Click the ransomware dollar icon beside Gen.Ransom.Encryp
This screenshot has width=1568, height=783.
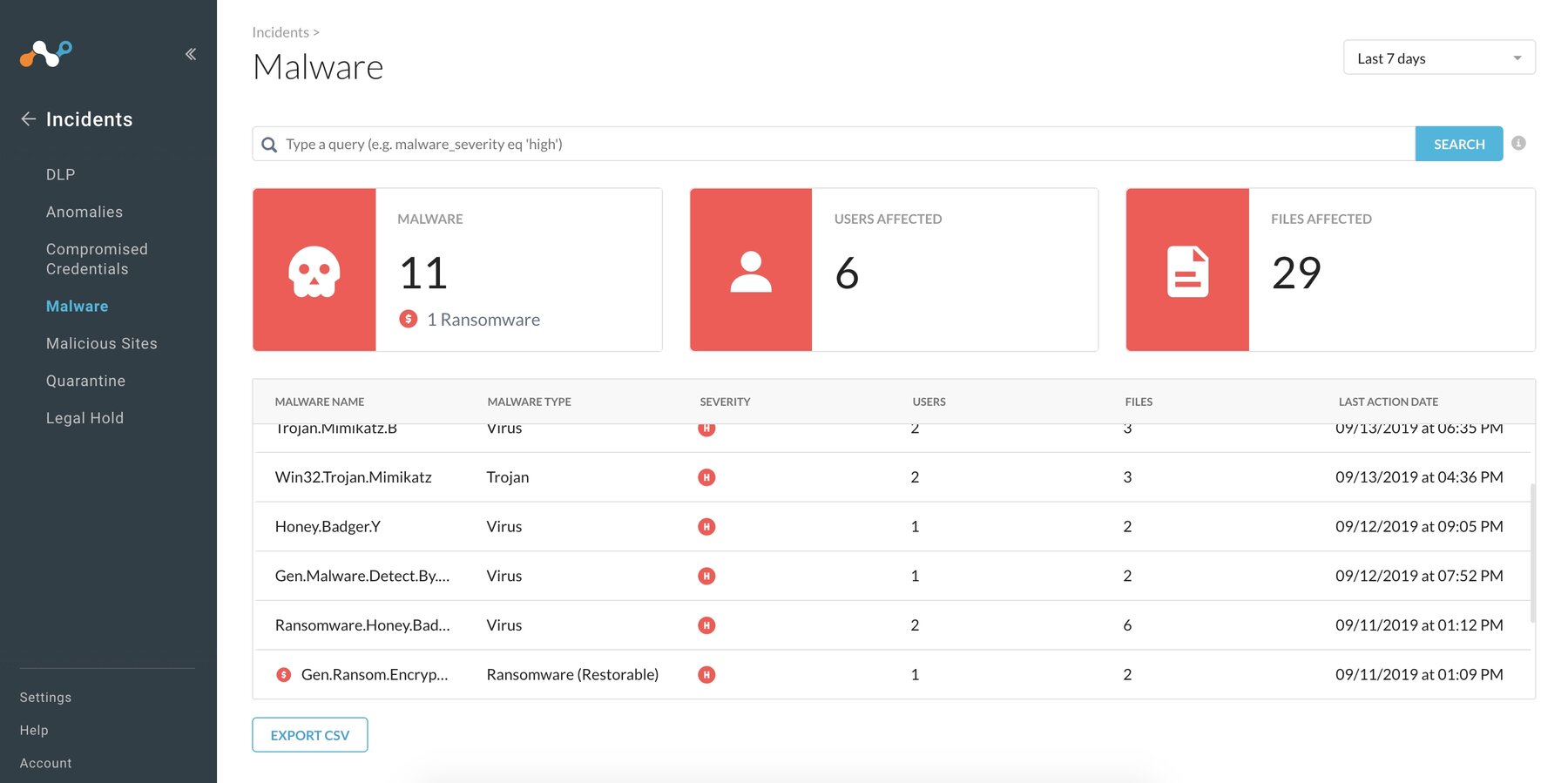point(283,674)
